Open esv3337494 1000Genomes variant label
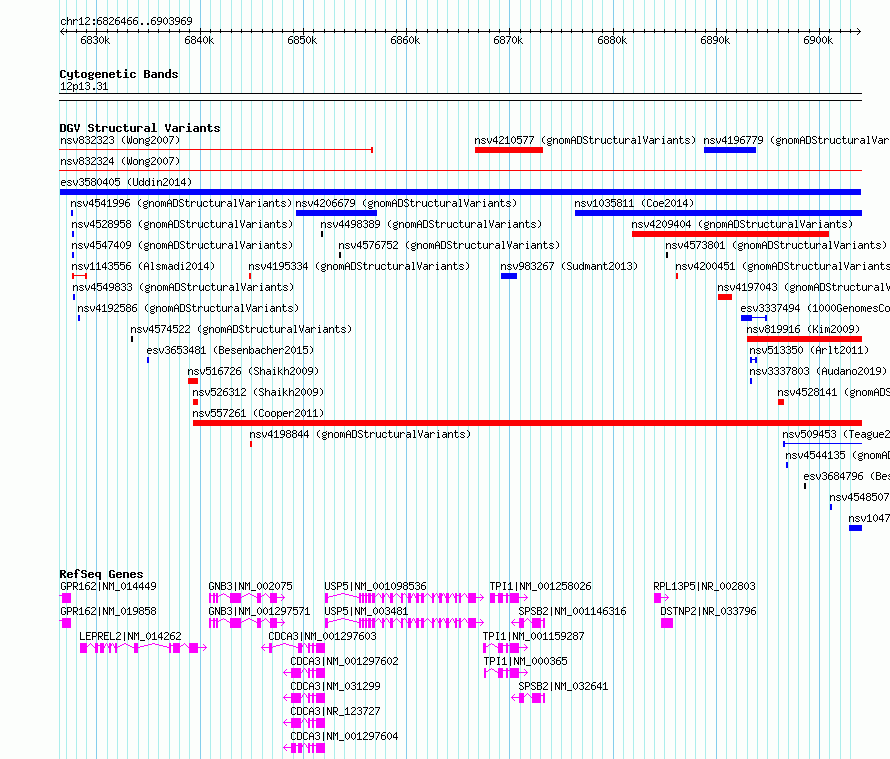The height and width of the screenshot is (759, 890). click(815, 308)
